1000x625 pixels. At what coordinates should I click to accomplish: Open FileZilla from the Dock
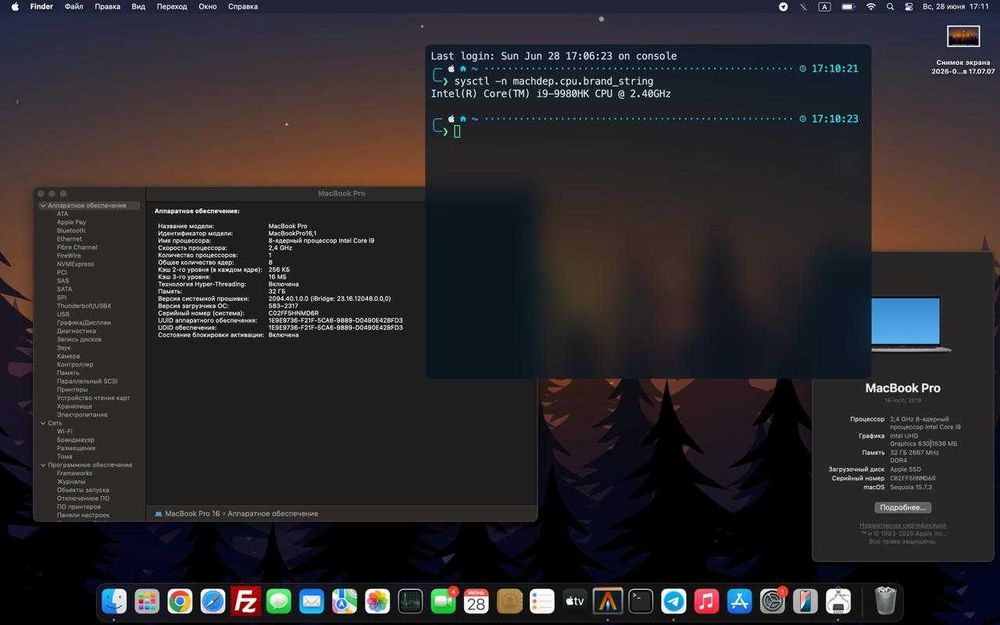[246, 601]
